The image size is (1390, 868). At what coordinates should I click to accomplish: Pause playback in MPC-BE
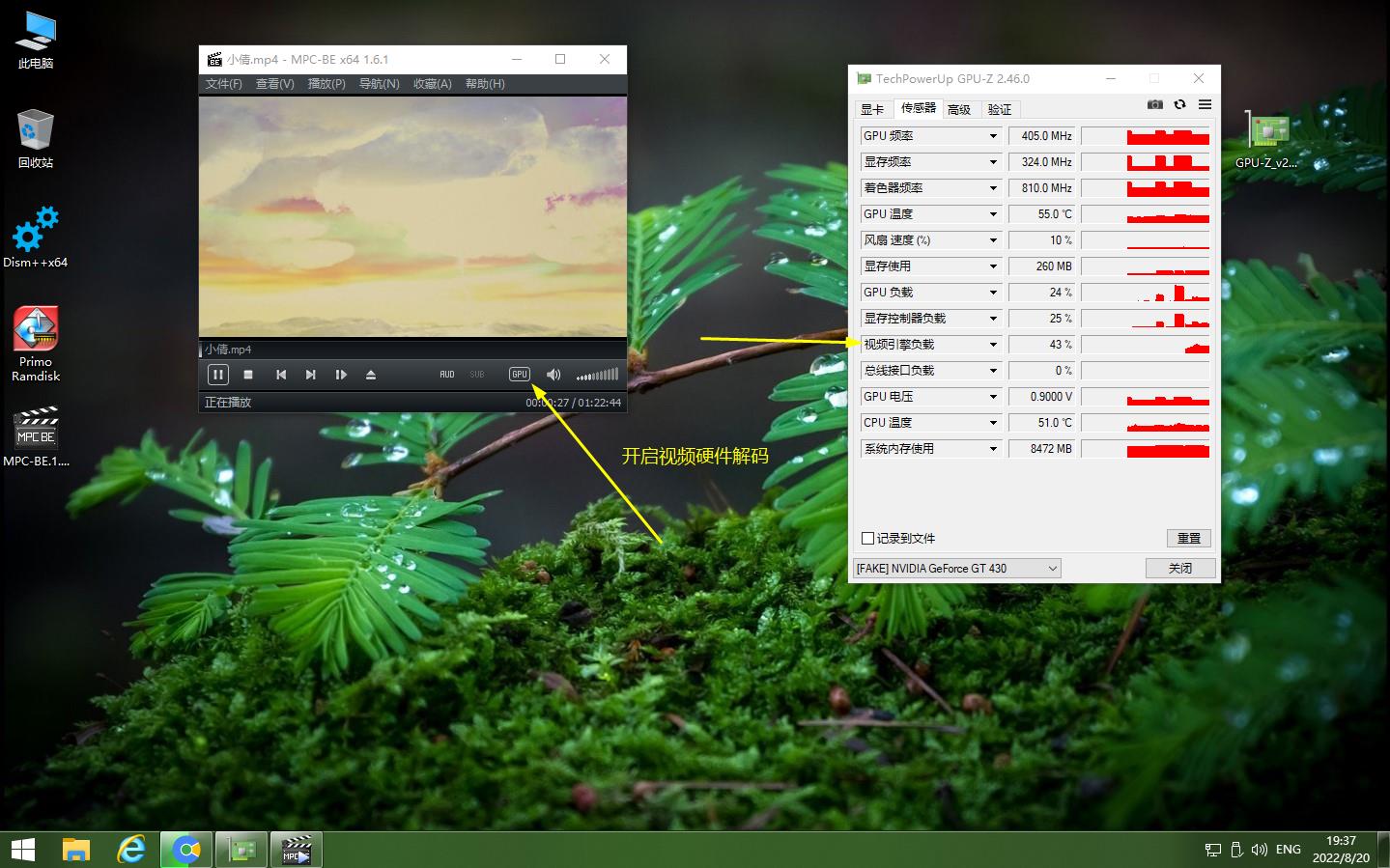[218, 375]
